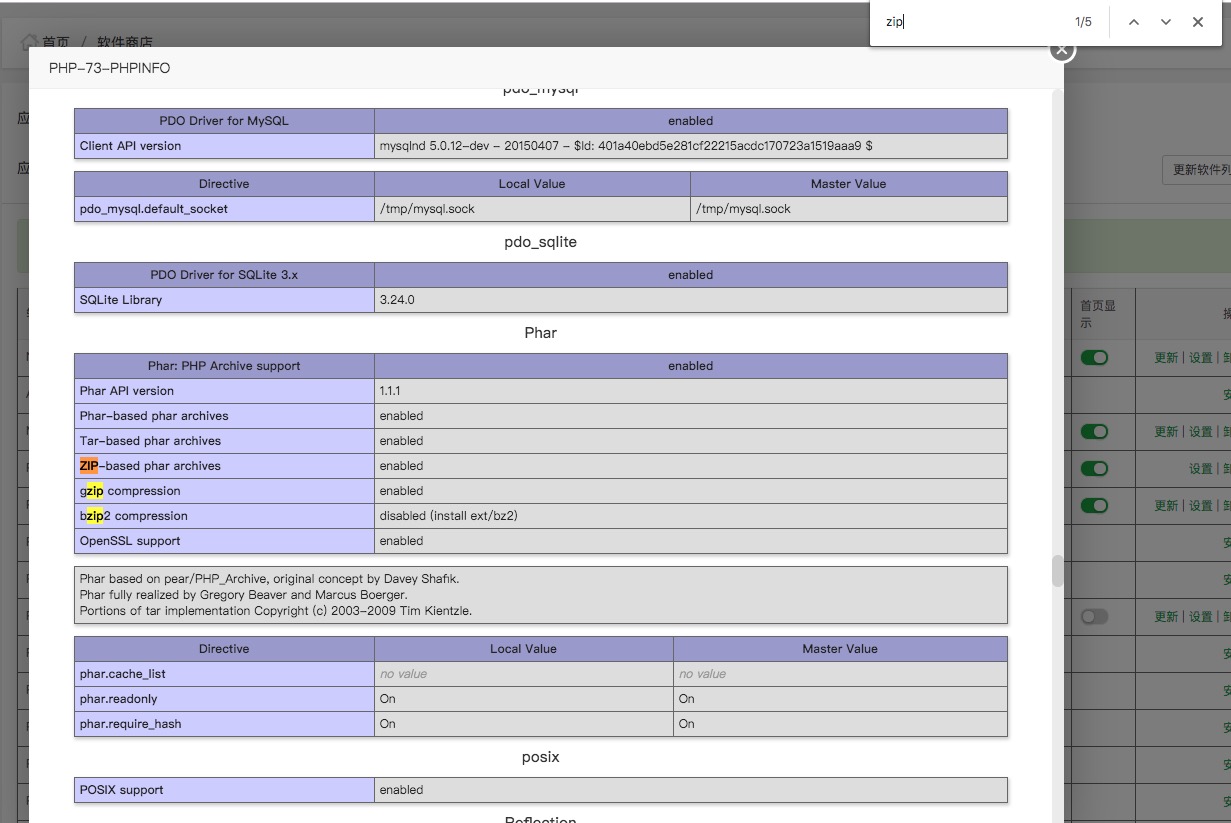
Task: Click the mysqlnd 5.0.12-dev version value
Action: [x=626, y=146]
